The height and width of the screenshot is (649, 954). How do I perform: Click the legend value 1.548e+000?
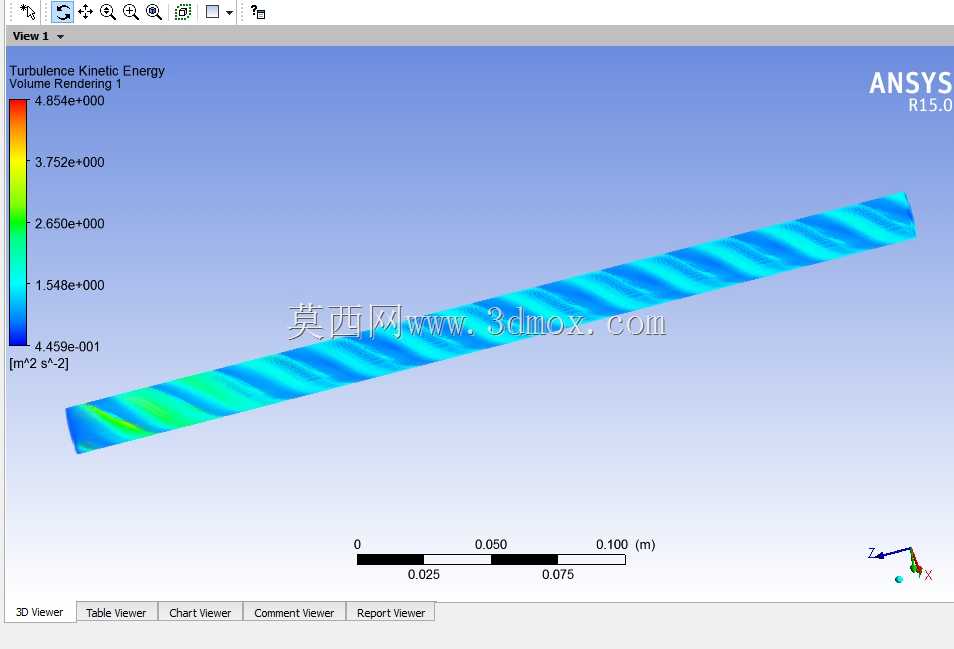(x=69, y=285)
